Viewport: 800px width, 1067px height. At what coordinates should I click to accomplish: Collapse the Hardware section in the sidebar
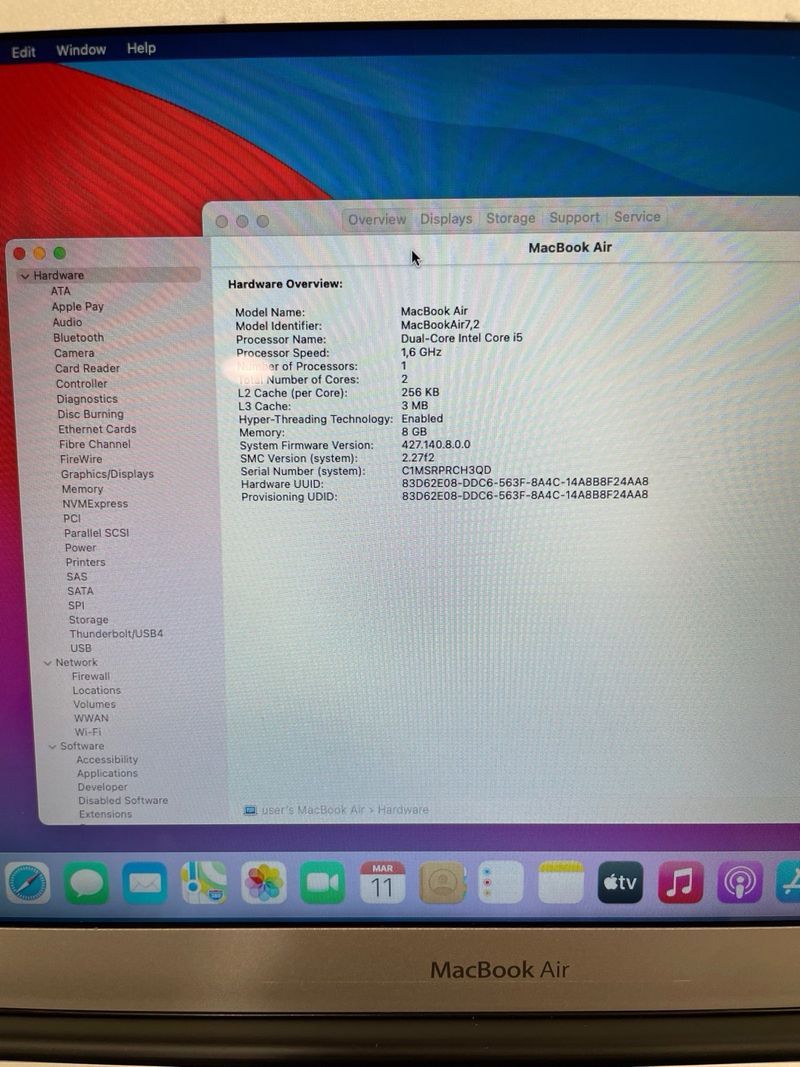(25, 276)
